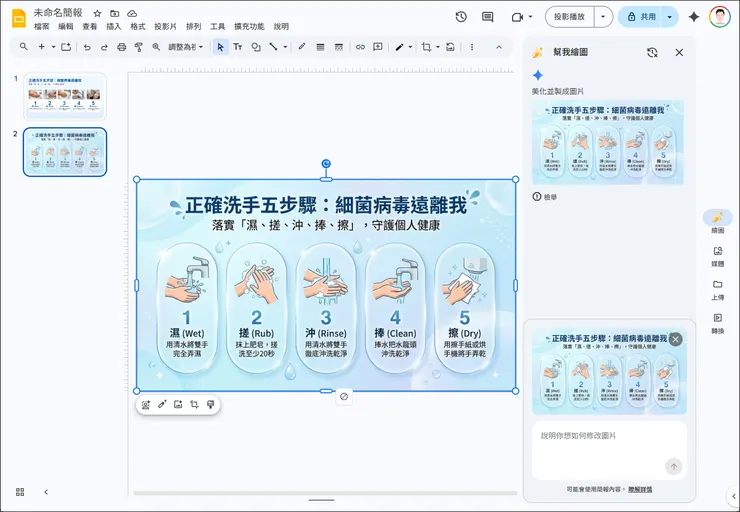Screen dimensions: 740x512
Task: Focus the 說明你想如何修改圖片 input field
Action: point(609,449)
